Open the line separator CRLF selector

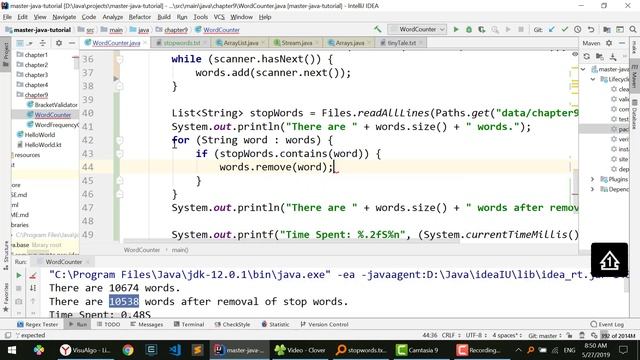click(451, 336)
